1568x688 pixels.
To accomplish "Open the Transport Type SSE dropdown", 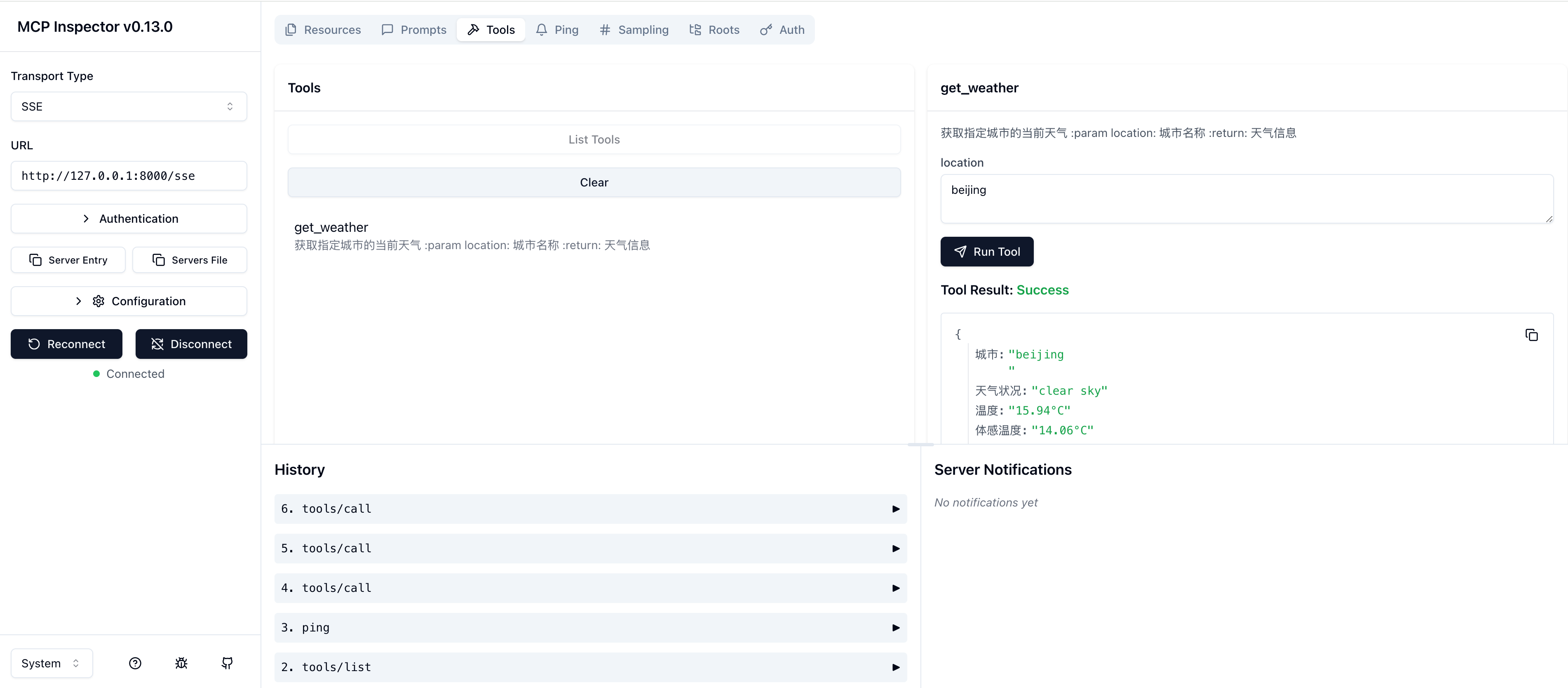I will click(x=129, y=106).
